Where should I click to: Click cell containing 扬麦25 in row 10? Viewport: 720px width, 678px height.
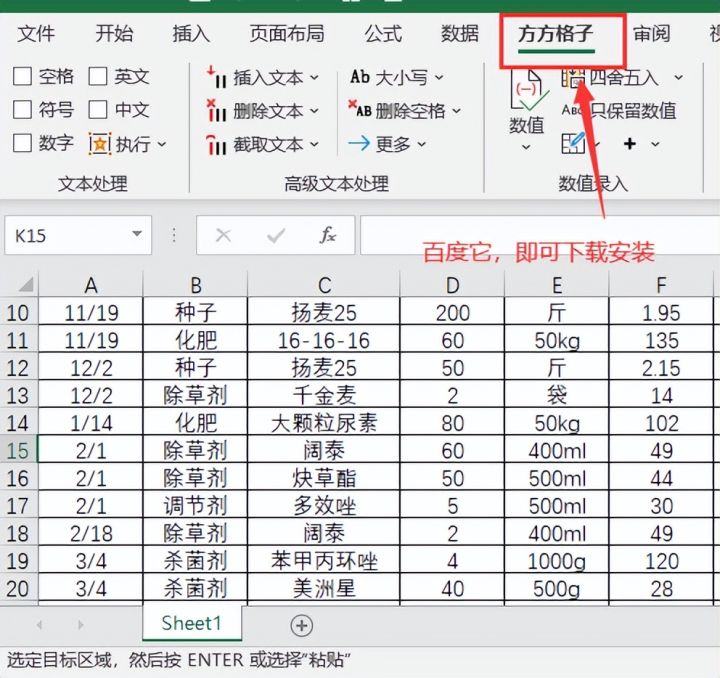pyautogui.click(x=324, y=313)
